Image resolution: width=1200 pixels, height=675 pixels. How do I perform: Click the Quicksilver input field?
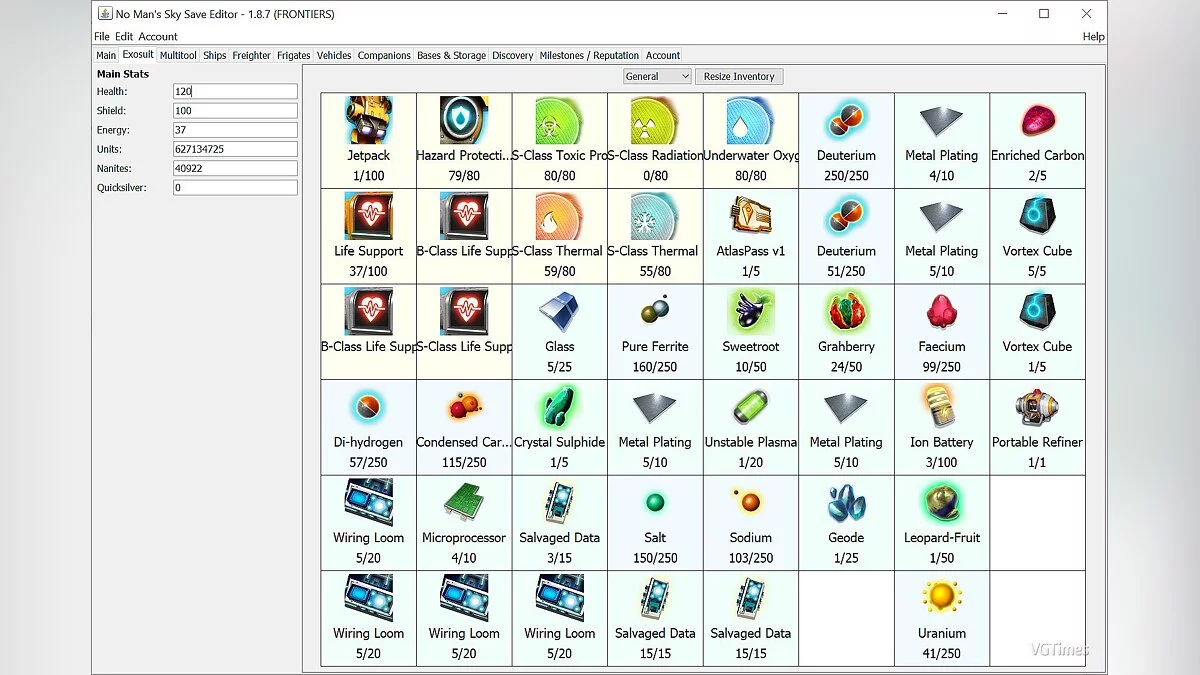coord(235,187)
